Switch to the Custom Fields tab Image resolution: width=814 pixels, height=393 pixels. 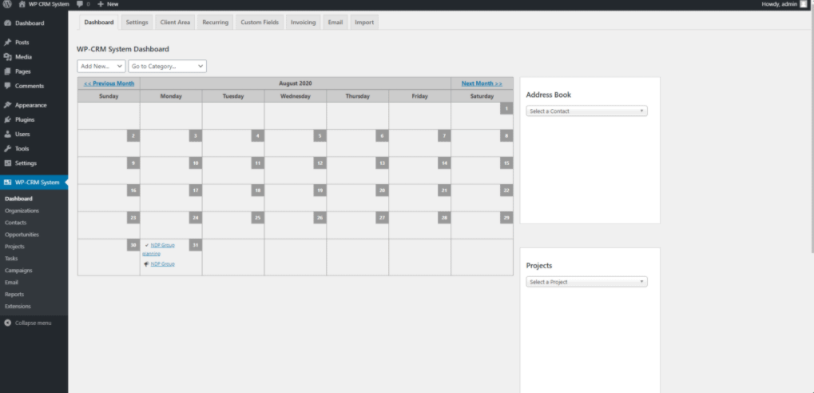coord(260,22)
